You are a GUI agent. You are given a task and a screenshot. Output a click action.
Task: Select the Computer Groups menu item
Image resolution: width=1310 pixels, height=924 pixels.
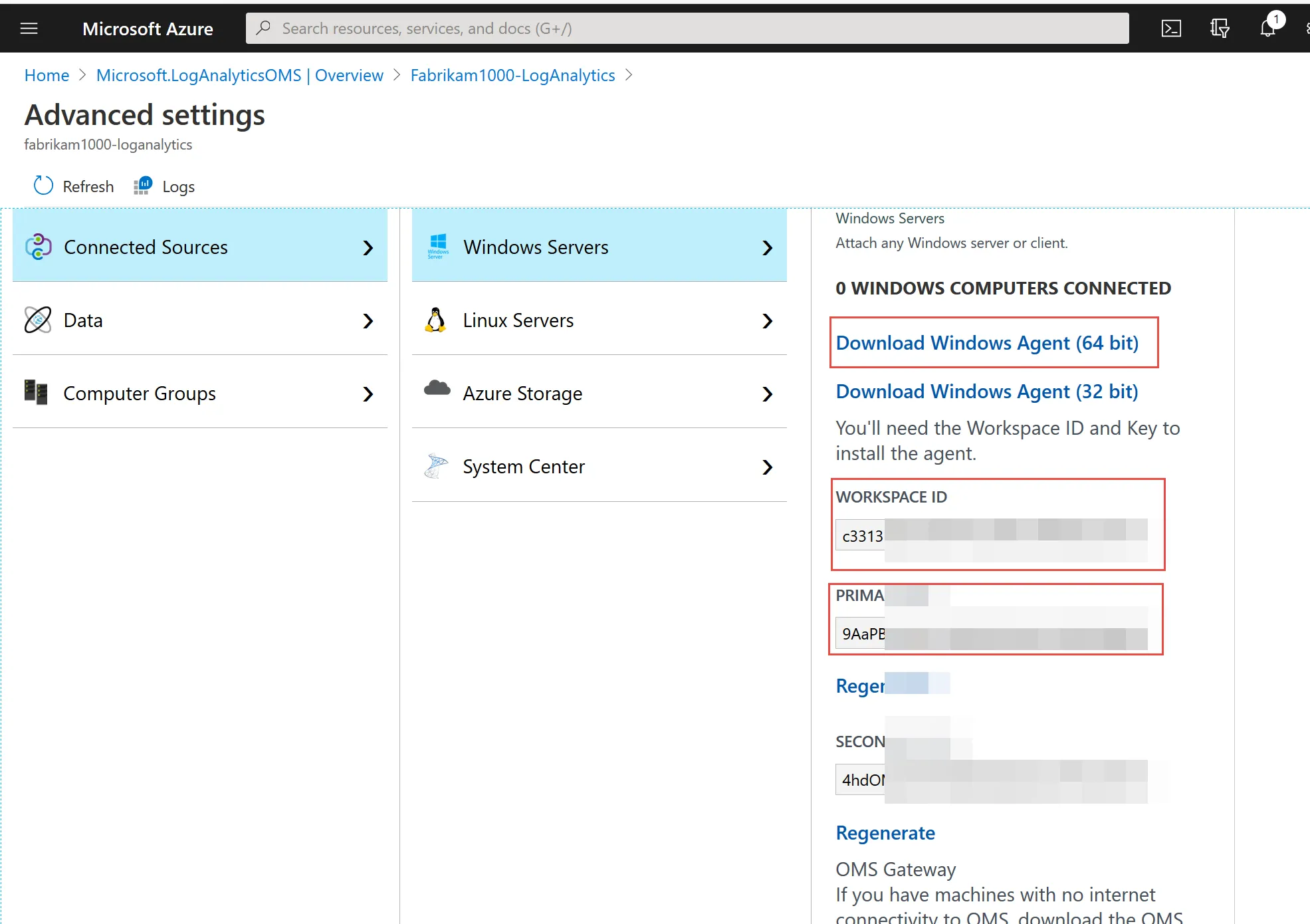[140, 394]
